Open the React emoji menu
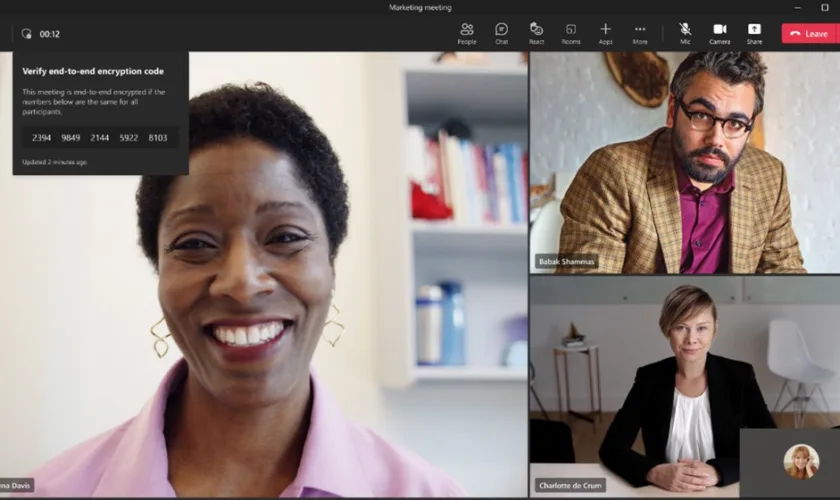The image size is (840, 500). pos(536,33)
